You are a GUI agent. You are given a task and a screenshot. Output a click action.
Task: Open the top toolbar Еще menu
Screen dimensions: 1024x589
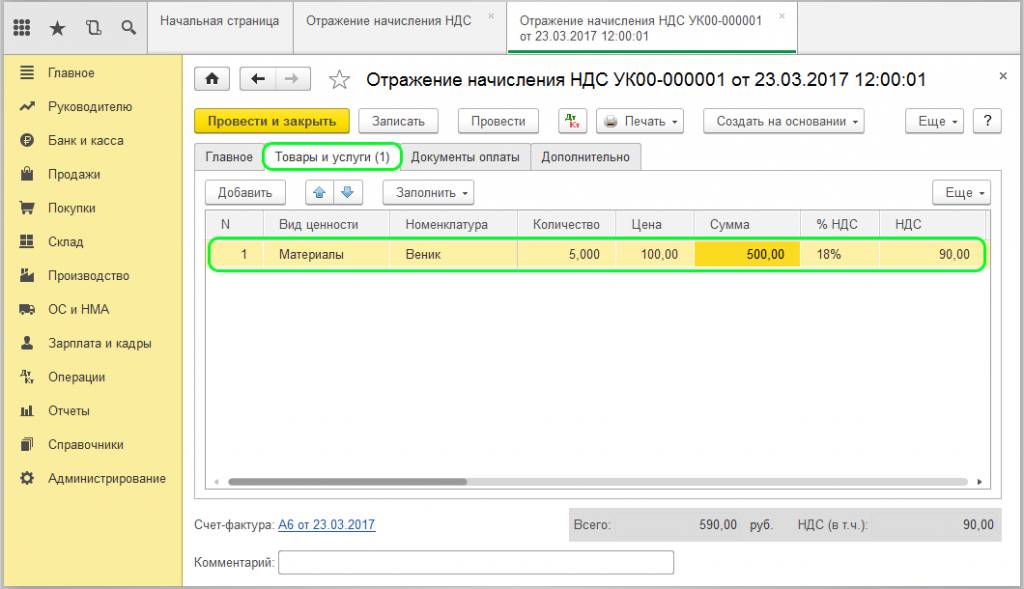tap(935, 121)
